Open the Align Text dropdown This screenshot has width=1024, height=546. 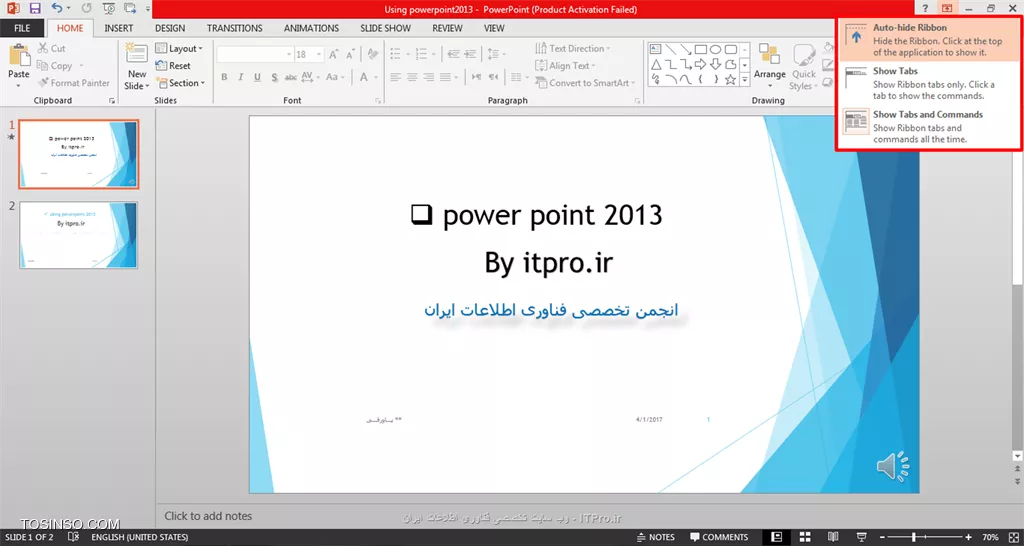[x=566, y=66]
